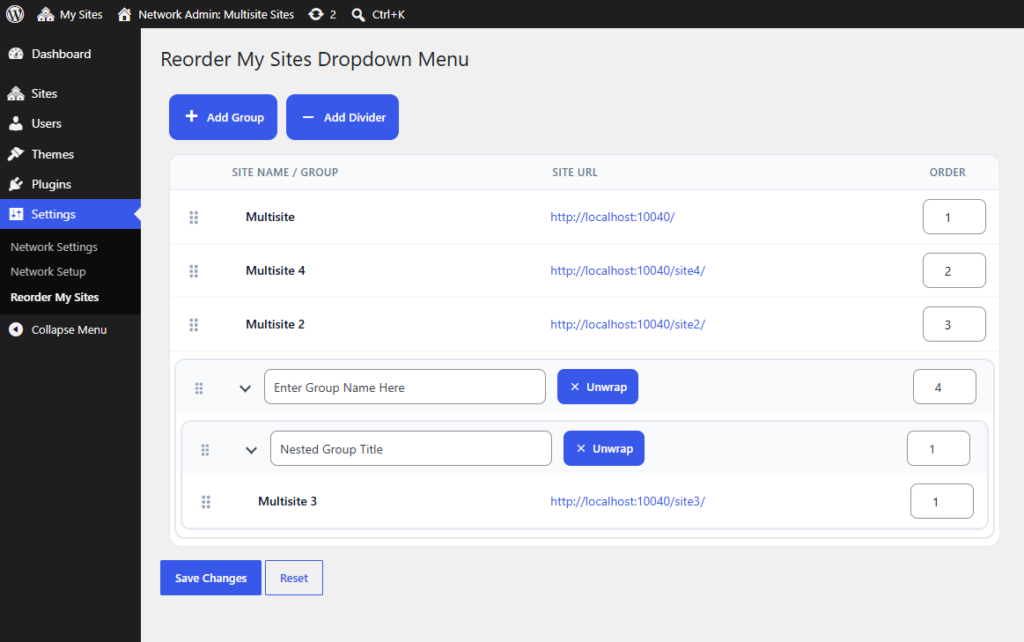Click the Reset button
This screenshot has width=1024, height=642.
click(x=294, y=577)
